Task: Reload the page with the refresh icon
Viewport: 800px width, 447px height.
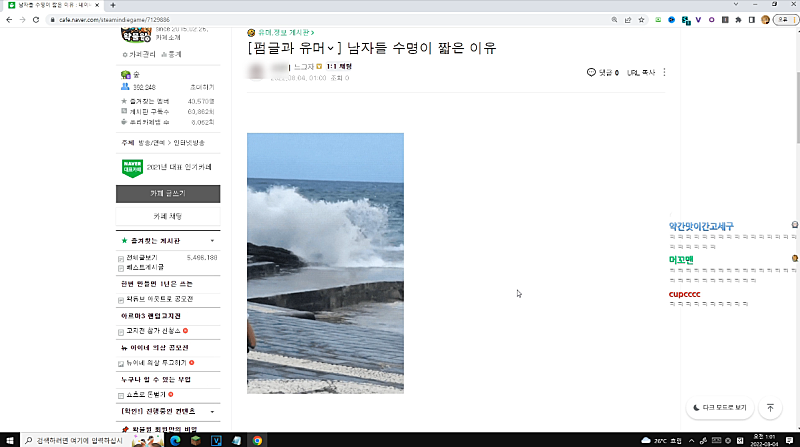Action: [38, 19]
